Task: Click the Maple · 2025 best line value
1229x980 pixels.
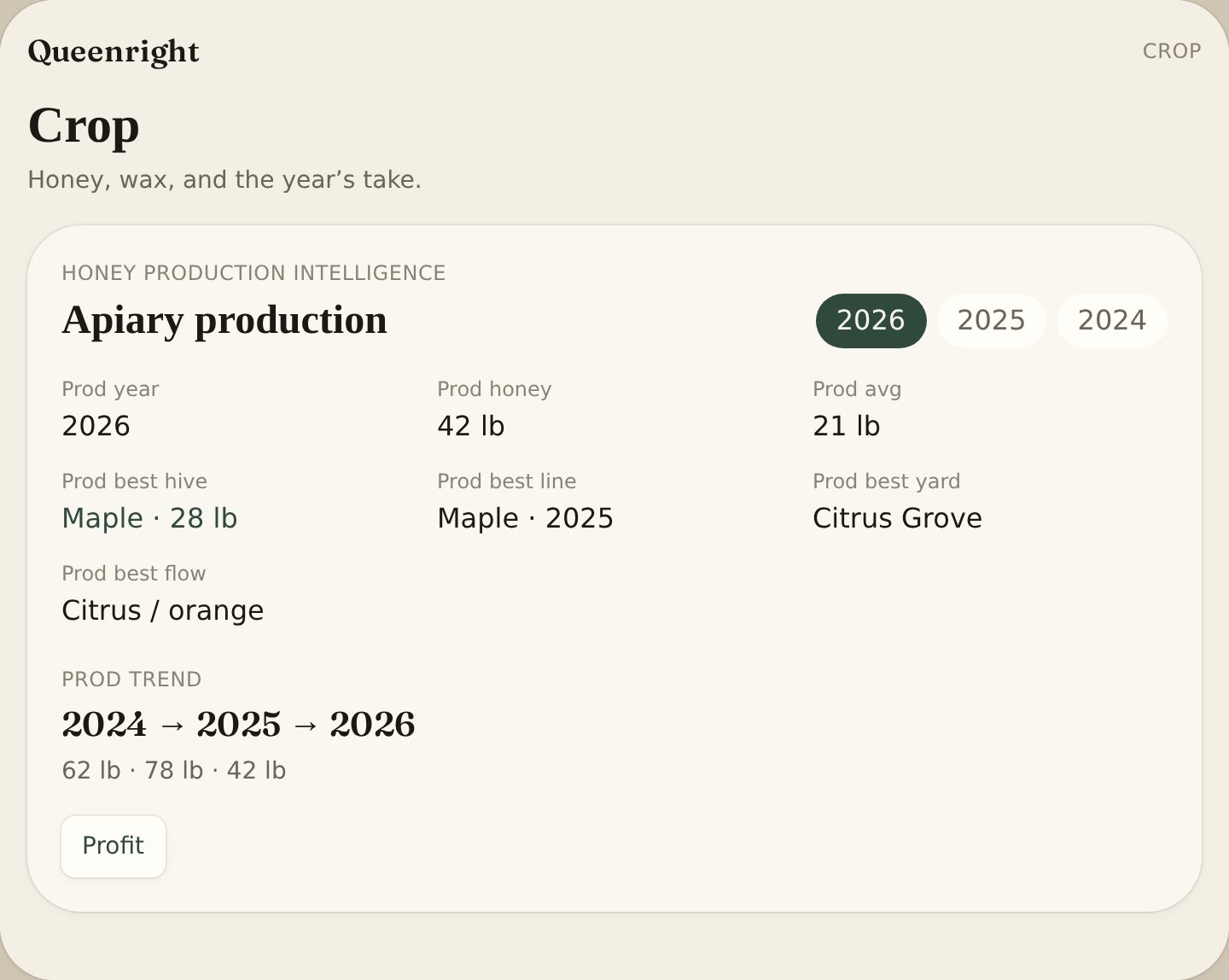Action: (x=525, y=518)
